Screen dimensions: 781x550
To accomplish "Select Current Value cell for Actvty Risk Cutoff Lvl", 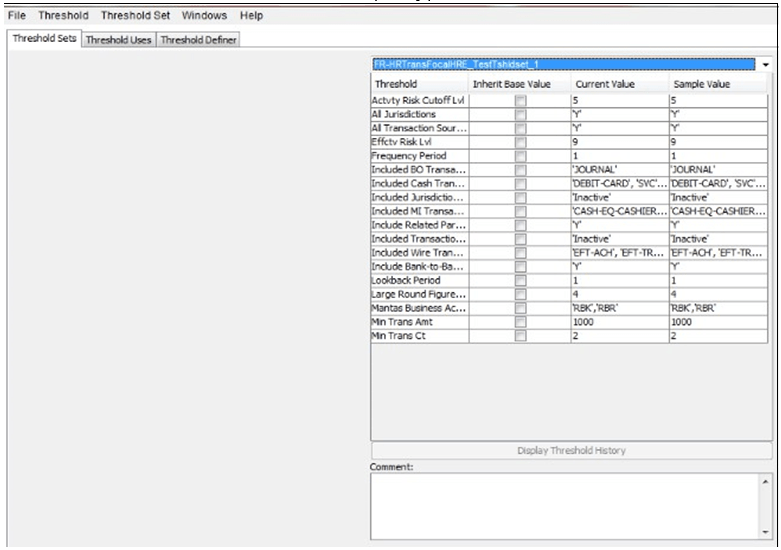I will coord(620,101).
